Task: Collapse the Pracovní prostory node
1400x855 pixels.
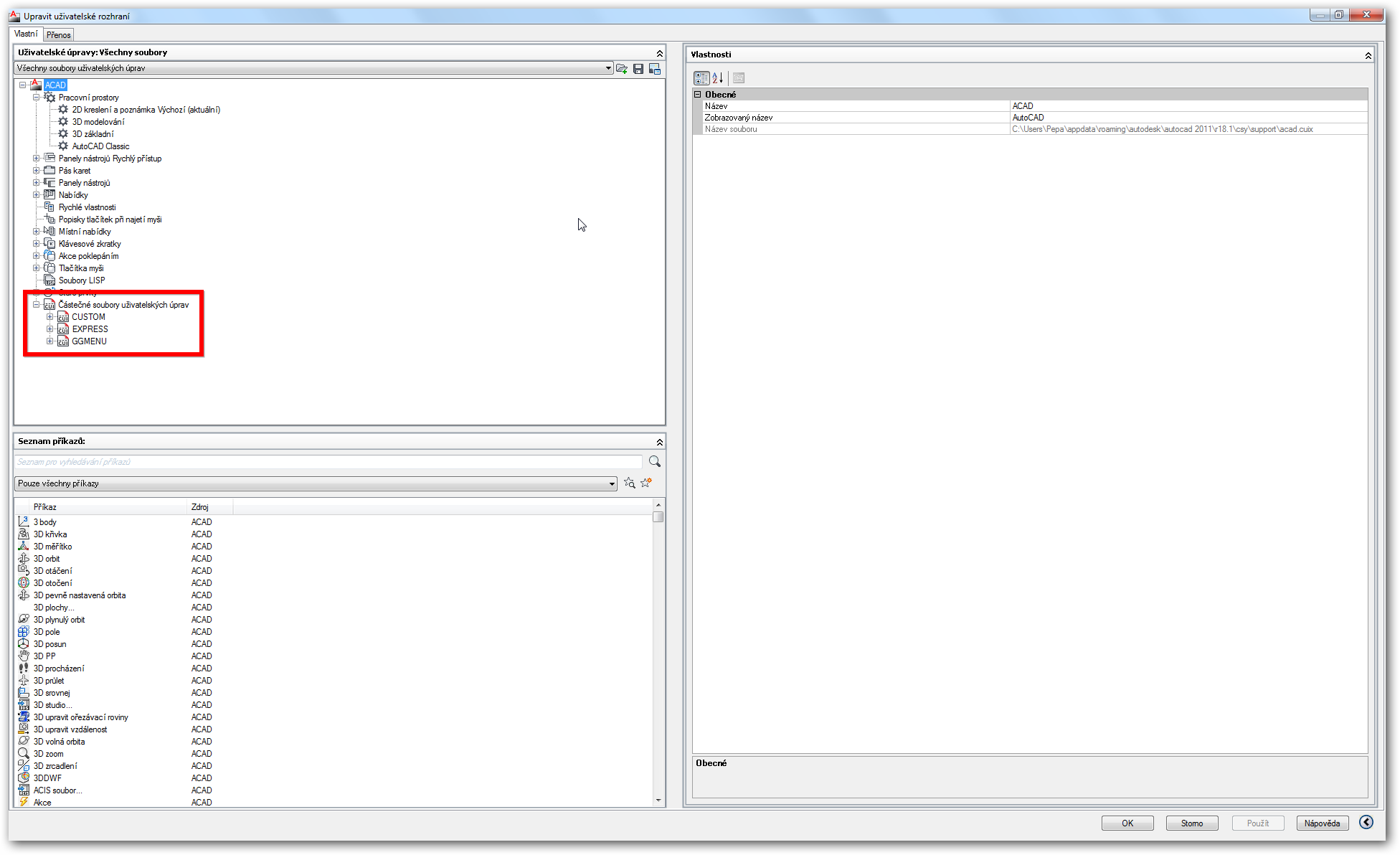Action: [37, 98]
